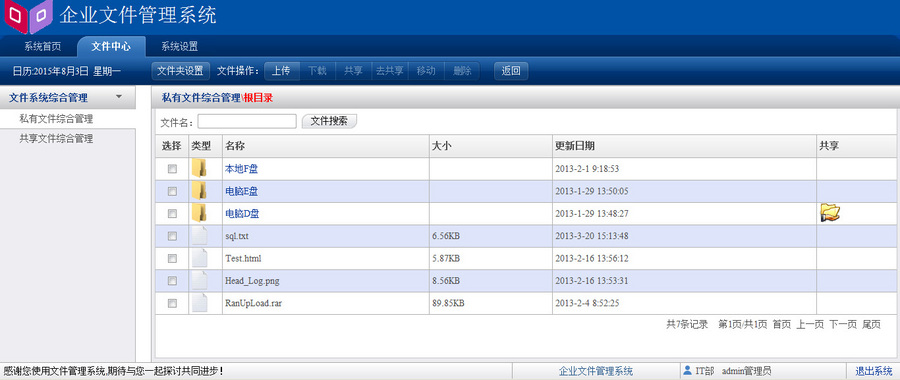Screen dimensions: 900x380
Task: Click the 返回 back button
Action: (511, 71)
